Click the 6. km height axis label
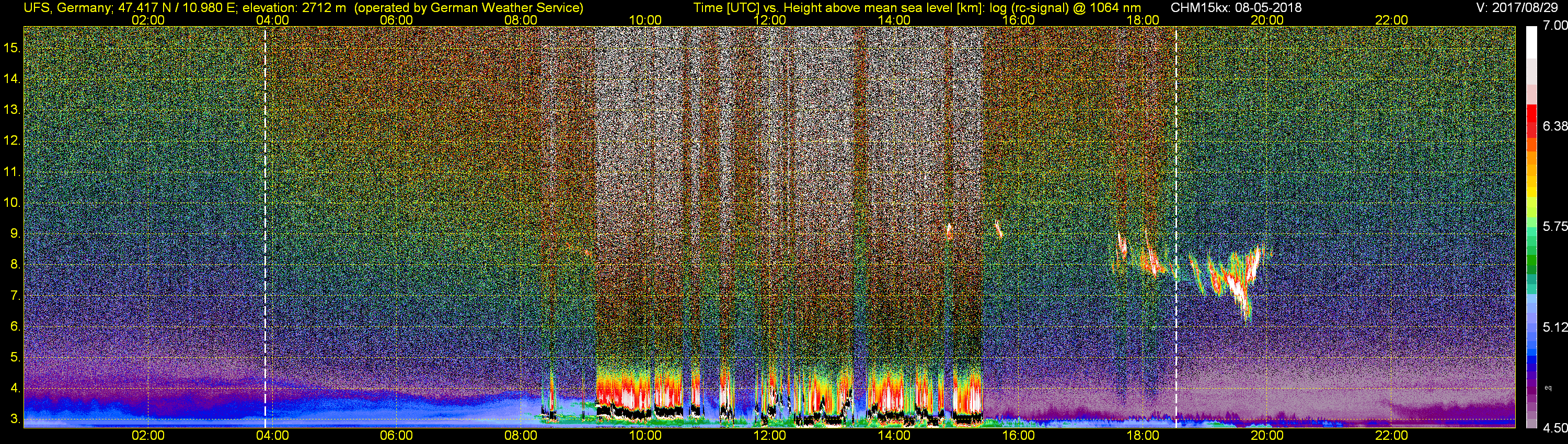 [15, 326]
